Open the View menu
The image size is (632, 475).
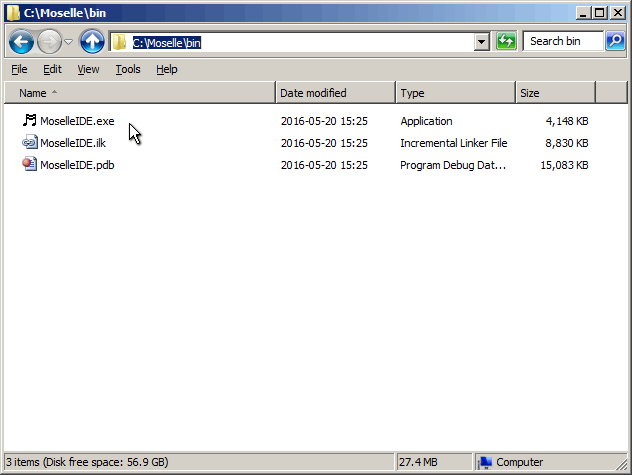point(88,69)
